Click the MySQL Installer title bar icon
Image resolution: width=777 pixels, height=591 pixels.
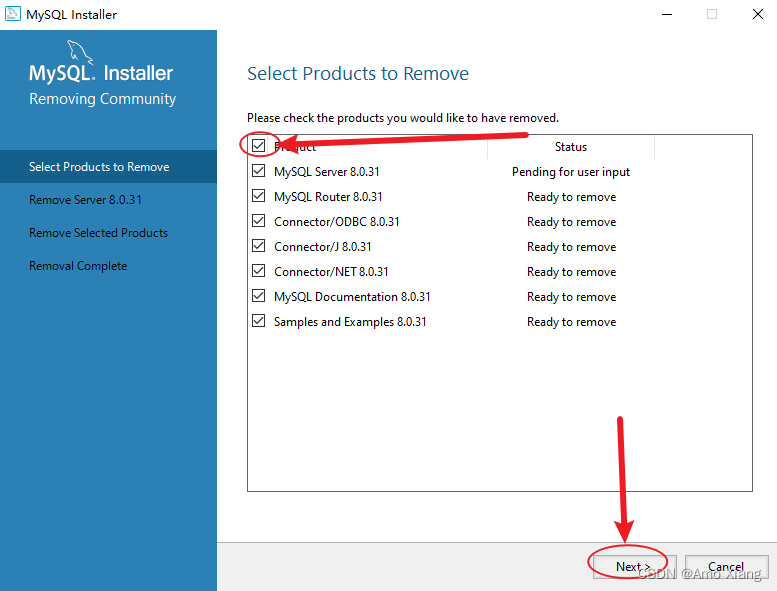[12, 14]
